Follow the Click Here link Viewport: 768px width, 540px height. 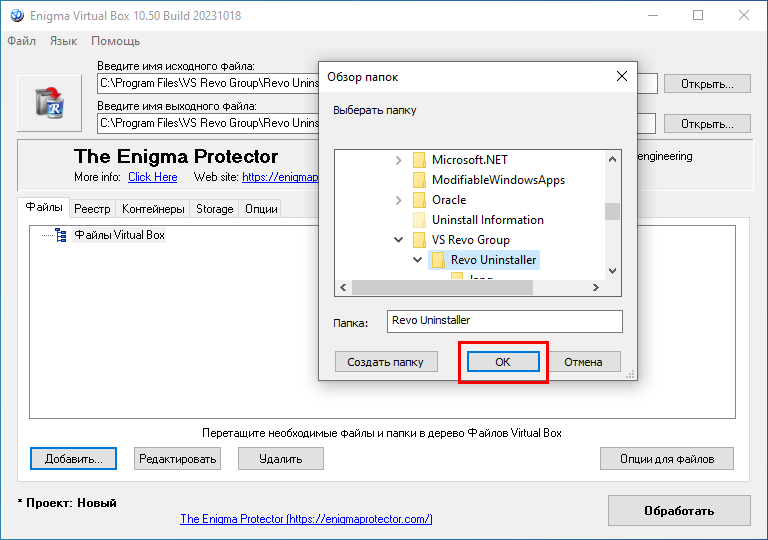coord(152,177)
